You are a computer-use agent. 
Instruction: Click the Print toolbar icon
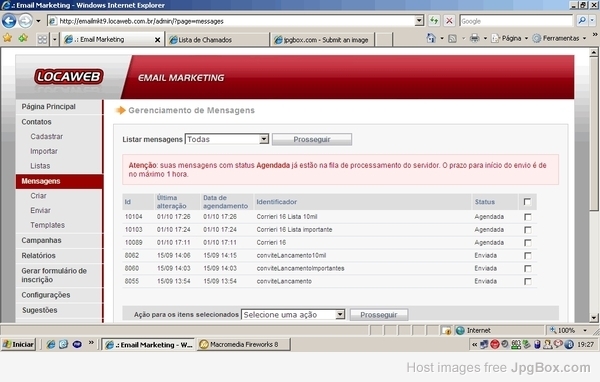click(474, 38)
